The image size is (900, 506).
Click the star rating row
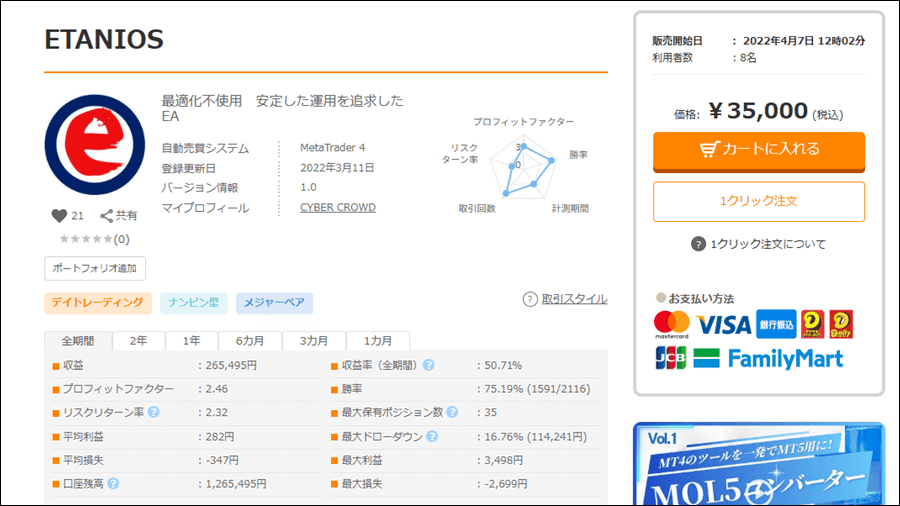[94, 239]
